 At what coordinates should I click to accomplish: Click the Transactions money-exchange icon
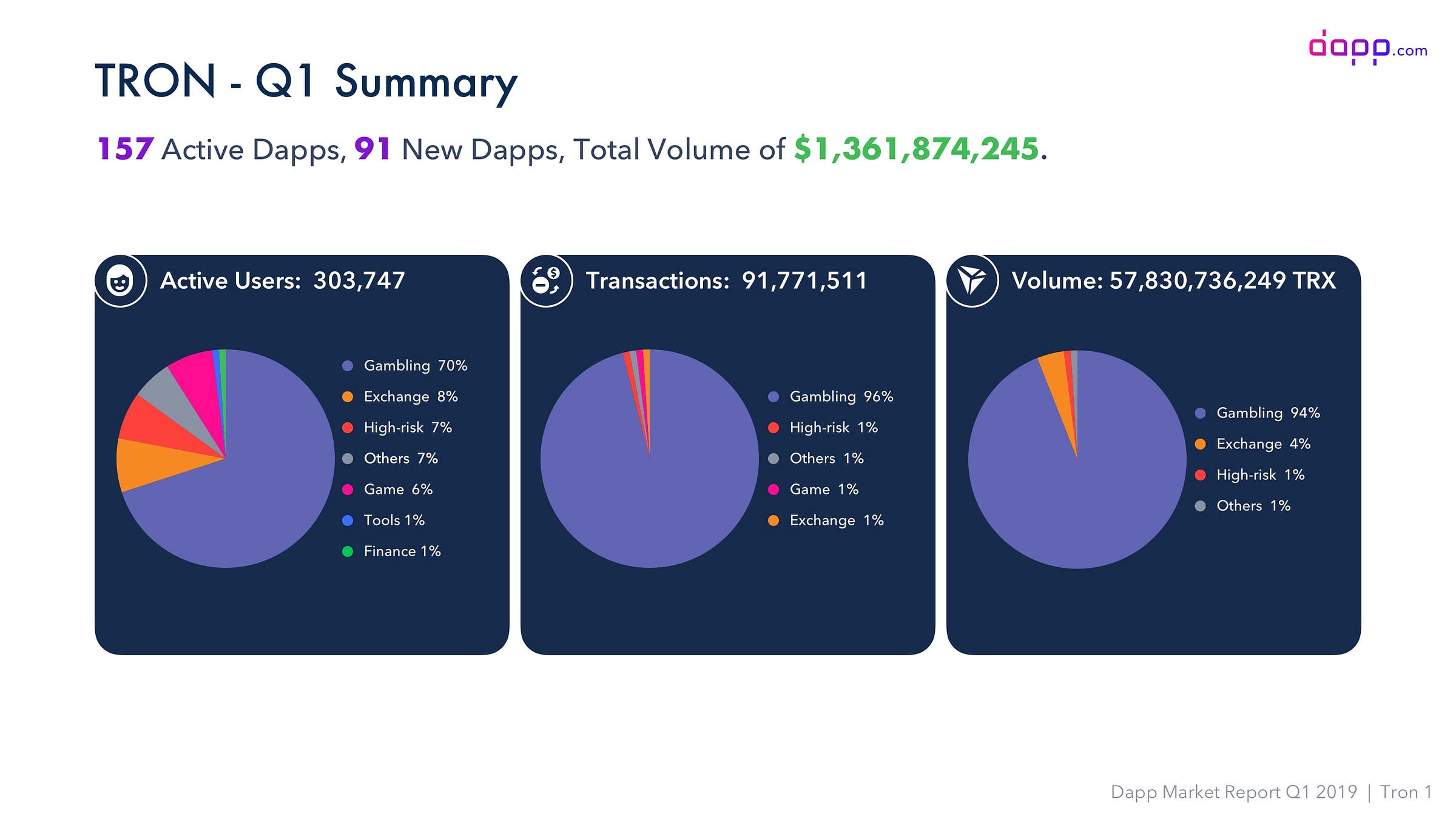[546, 281]
